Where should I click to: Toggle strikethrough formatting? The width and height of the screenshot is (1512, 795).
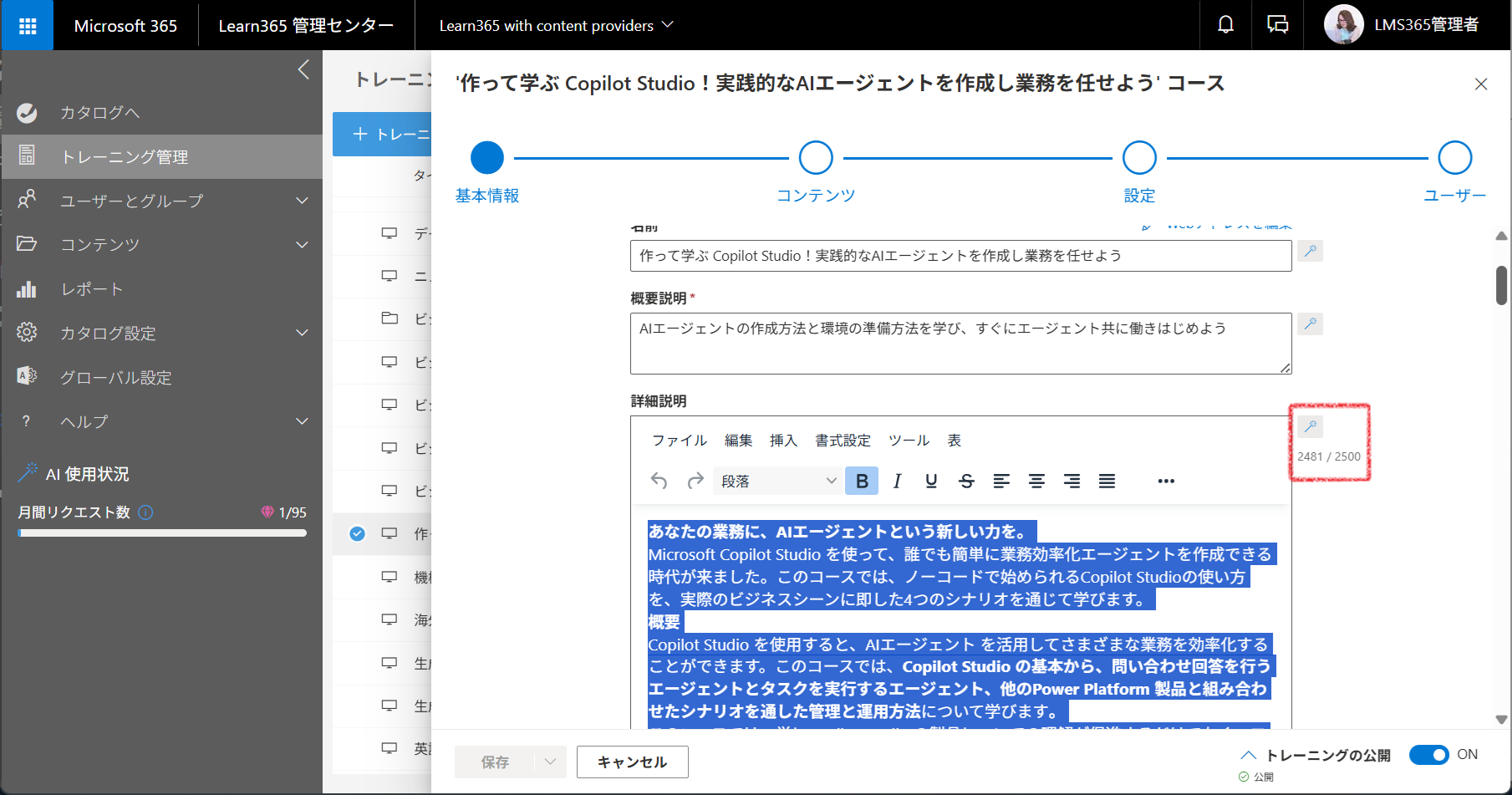(x=966, y=481)
